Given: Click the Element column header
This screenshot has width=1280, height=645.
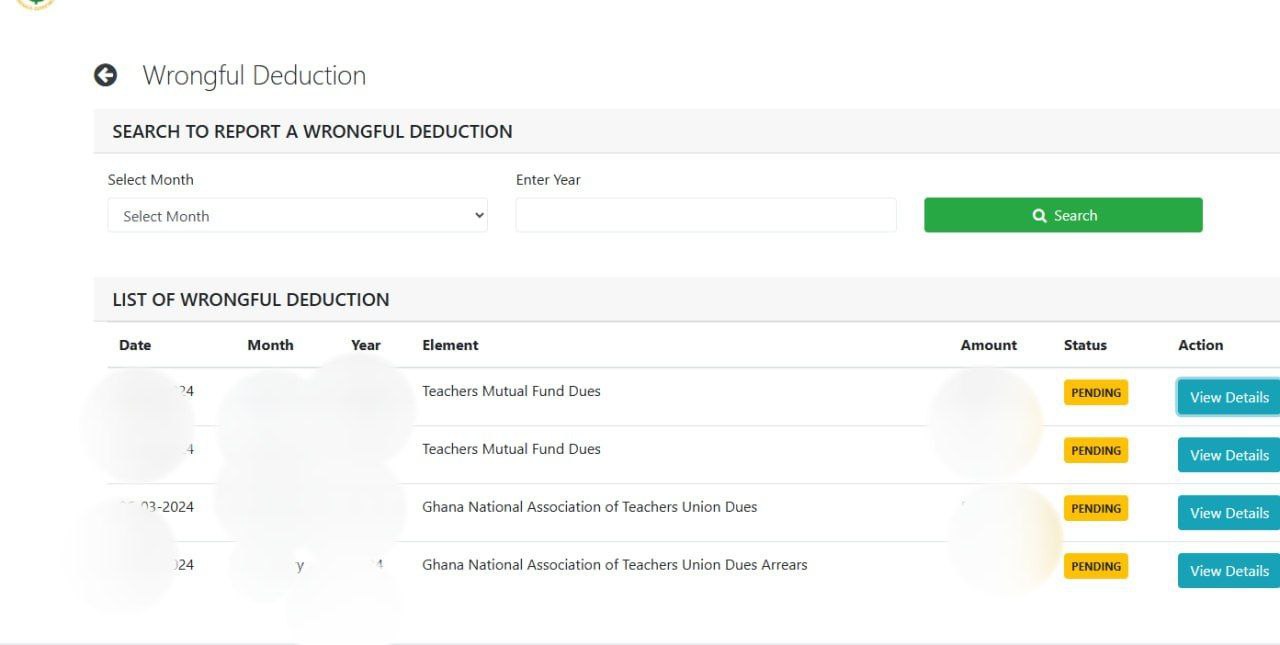Looking at the screenshot, I should tap(450, 345).
